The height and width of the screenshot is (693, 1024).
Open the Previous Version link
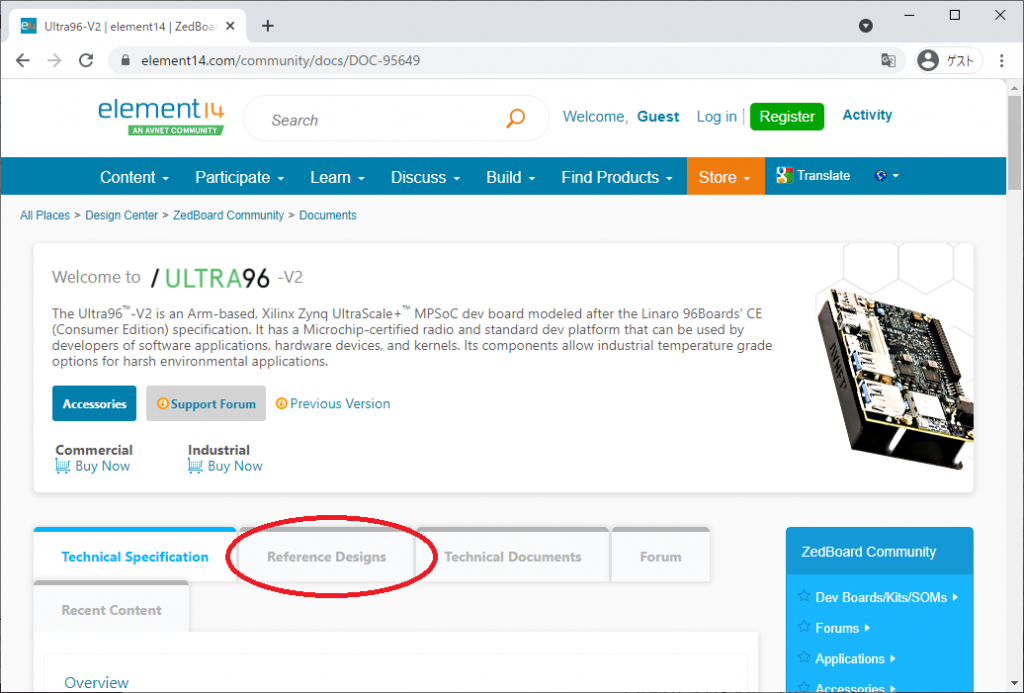tap(339, 404)
